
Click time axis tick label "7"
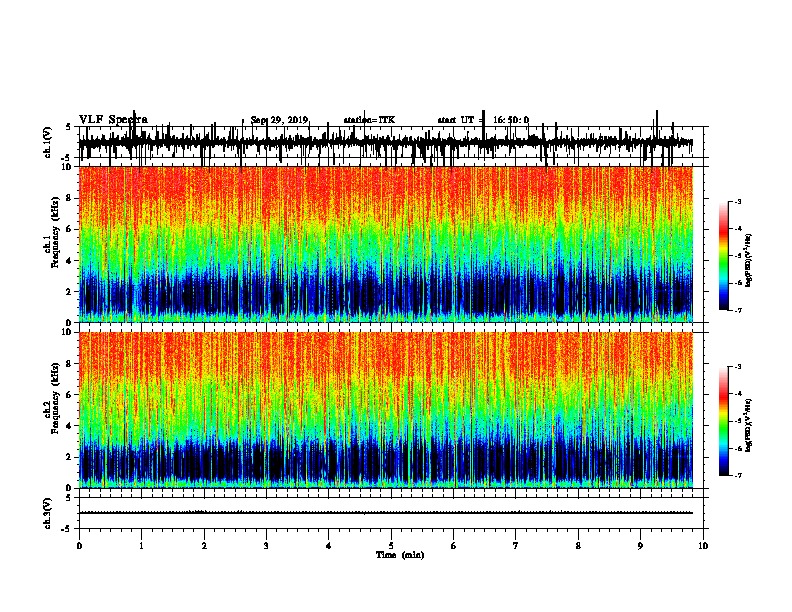[516, 546]
